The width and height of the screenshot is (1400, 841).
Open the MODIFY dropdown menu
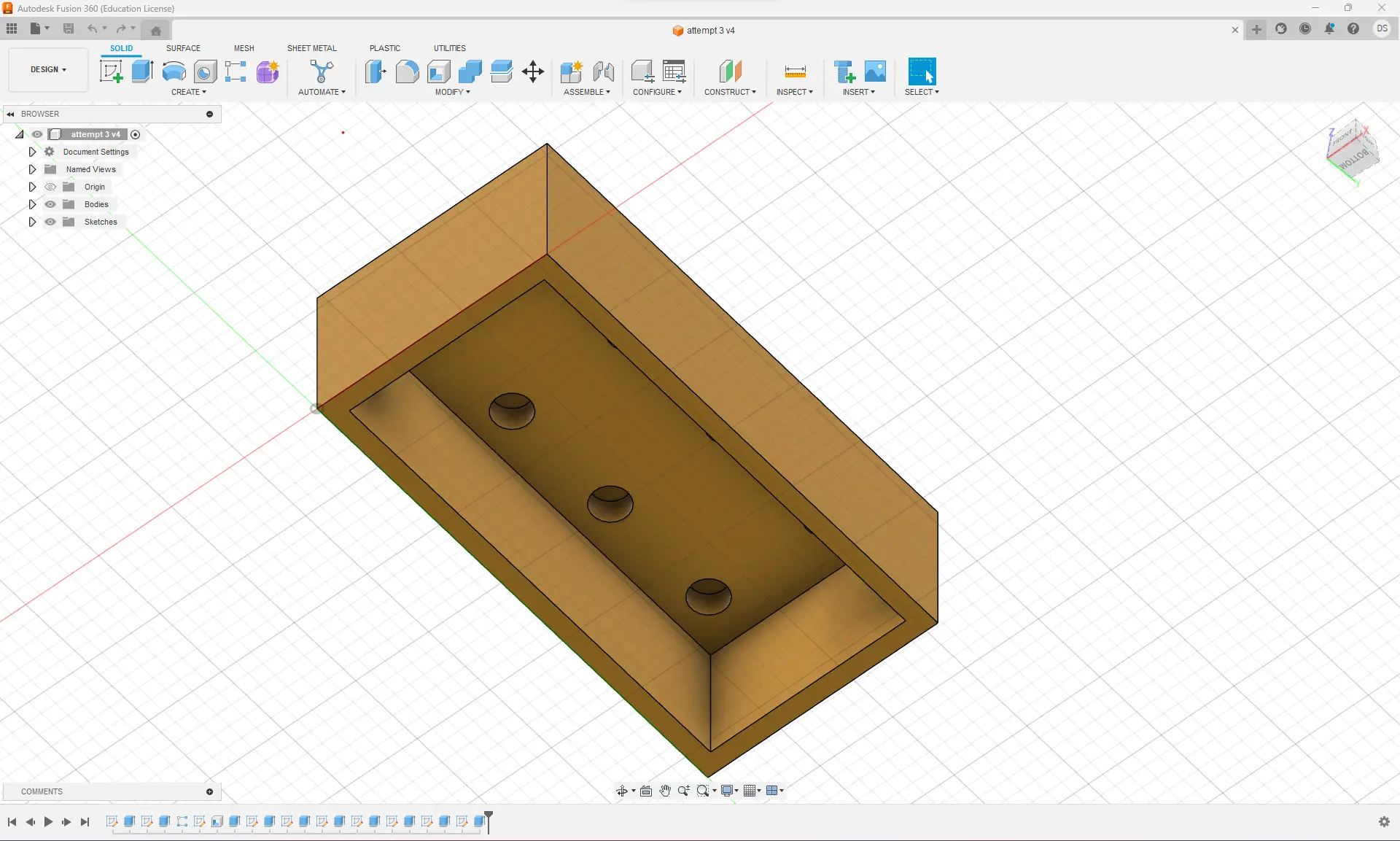453,92
